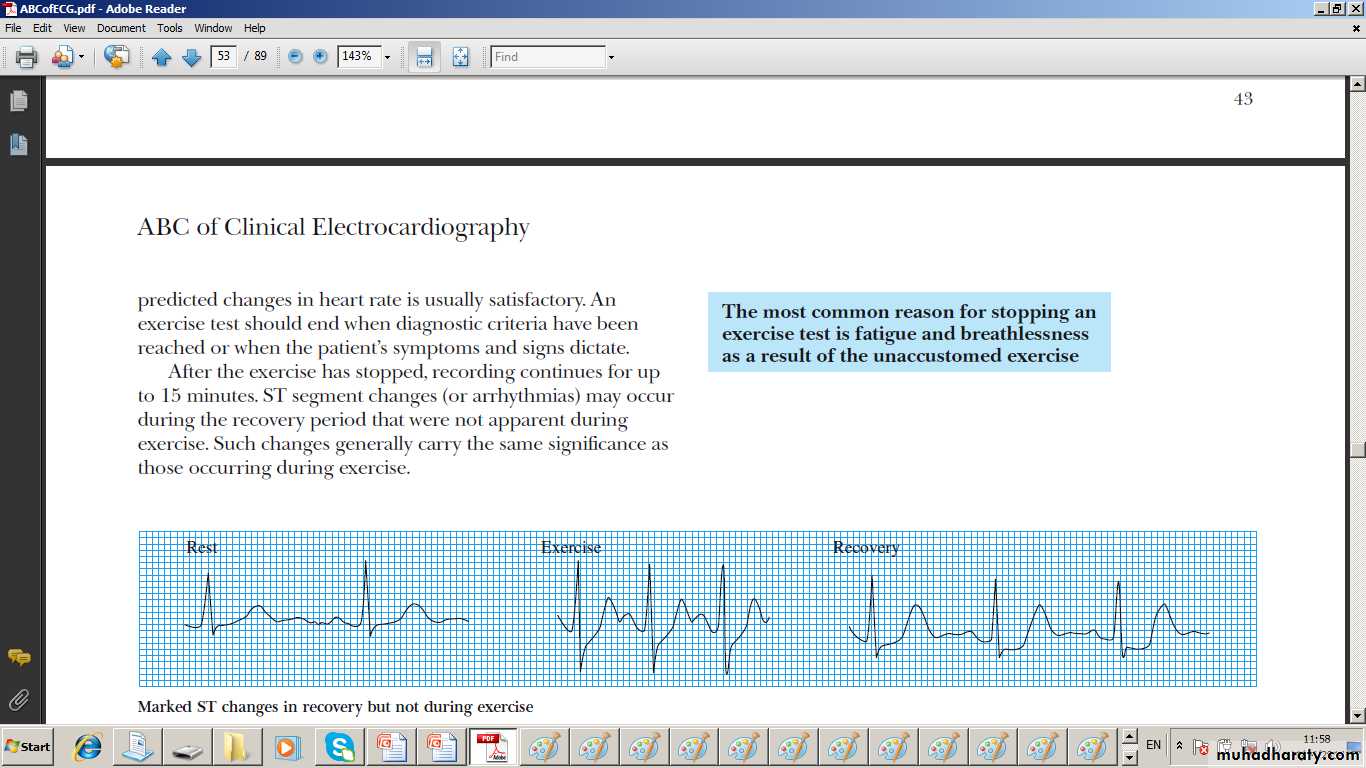Open the Tools menu
The image size is (1366, 768).
(x=170, y=28)
